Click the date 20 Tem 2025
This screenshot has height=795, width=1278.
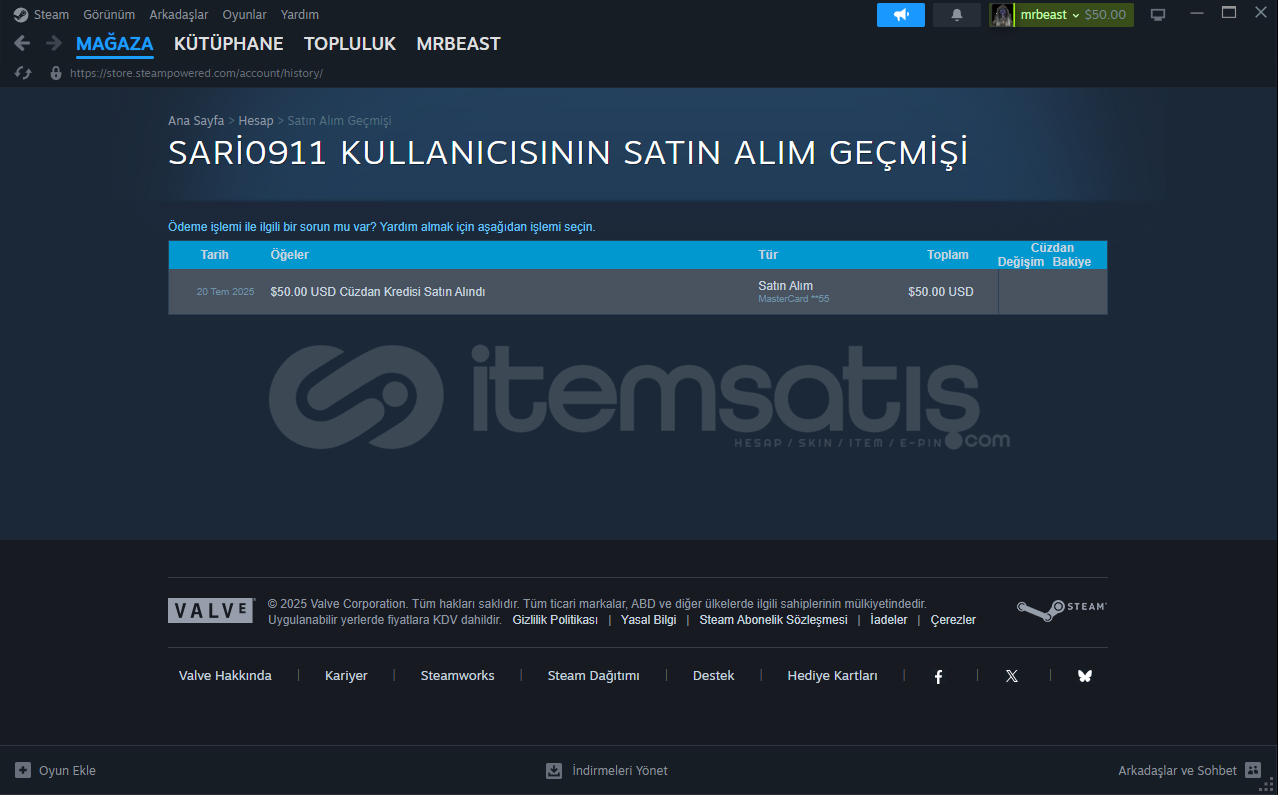[225, 292]
